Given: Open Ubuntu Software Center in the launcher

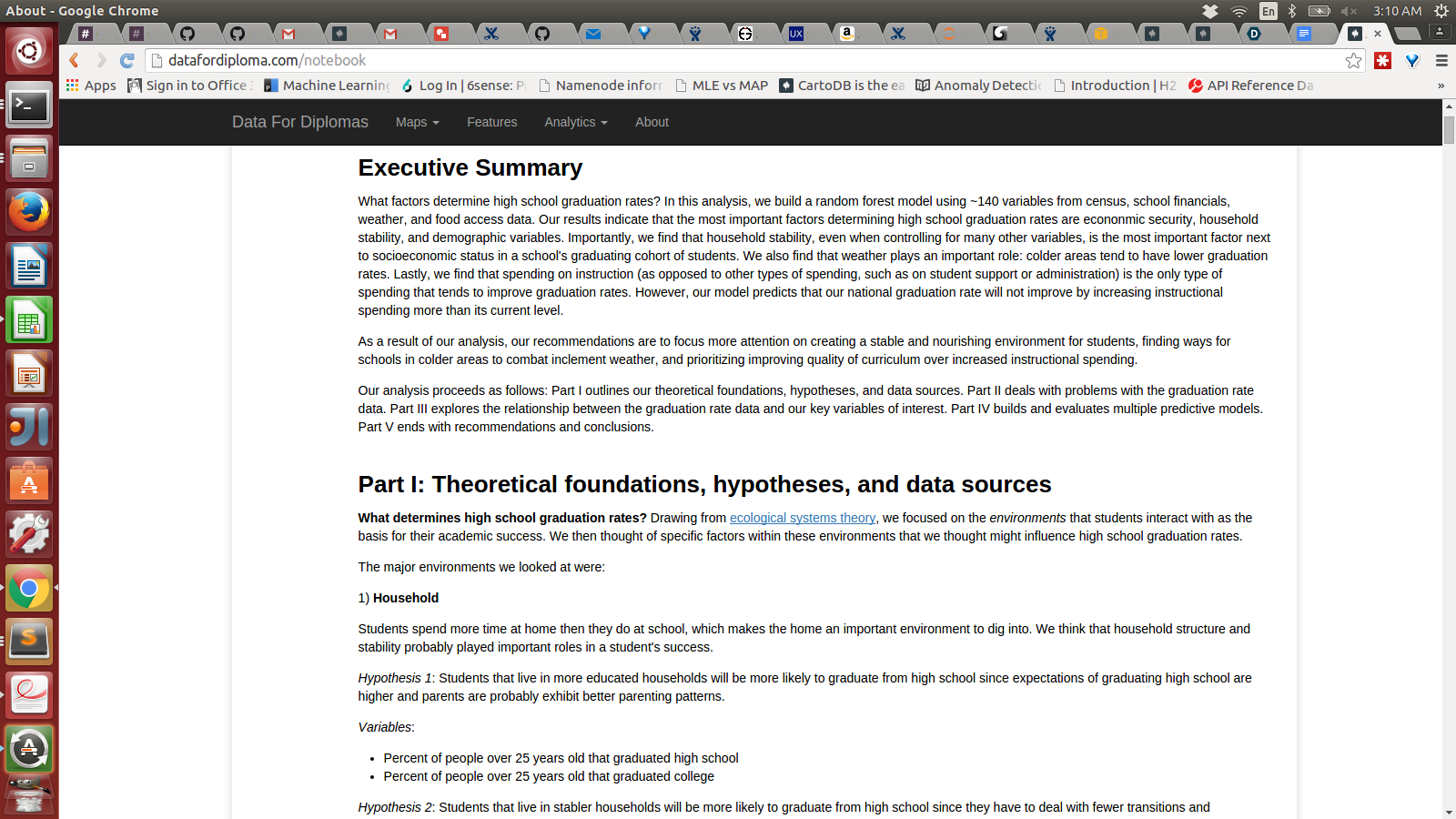Looking at the screenshot, I should 29,480.
